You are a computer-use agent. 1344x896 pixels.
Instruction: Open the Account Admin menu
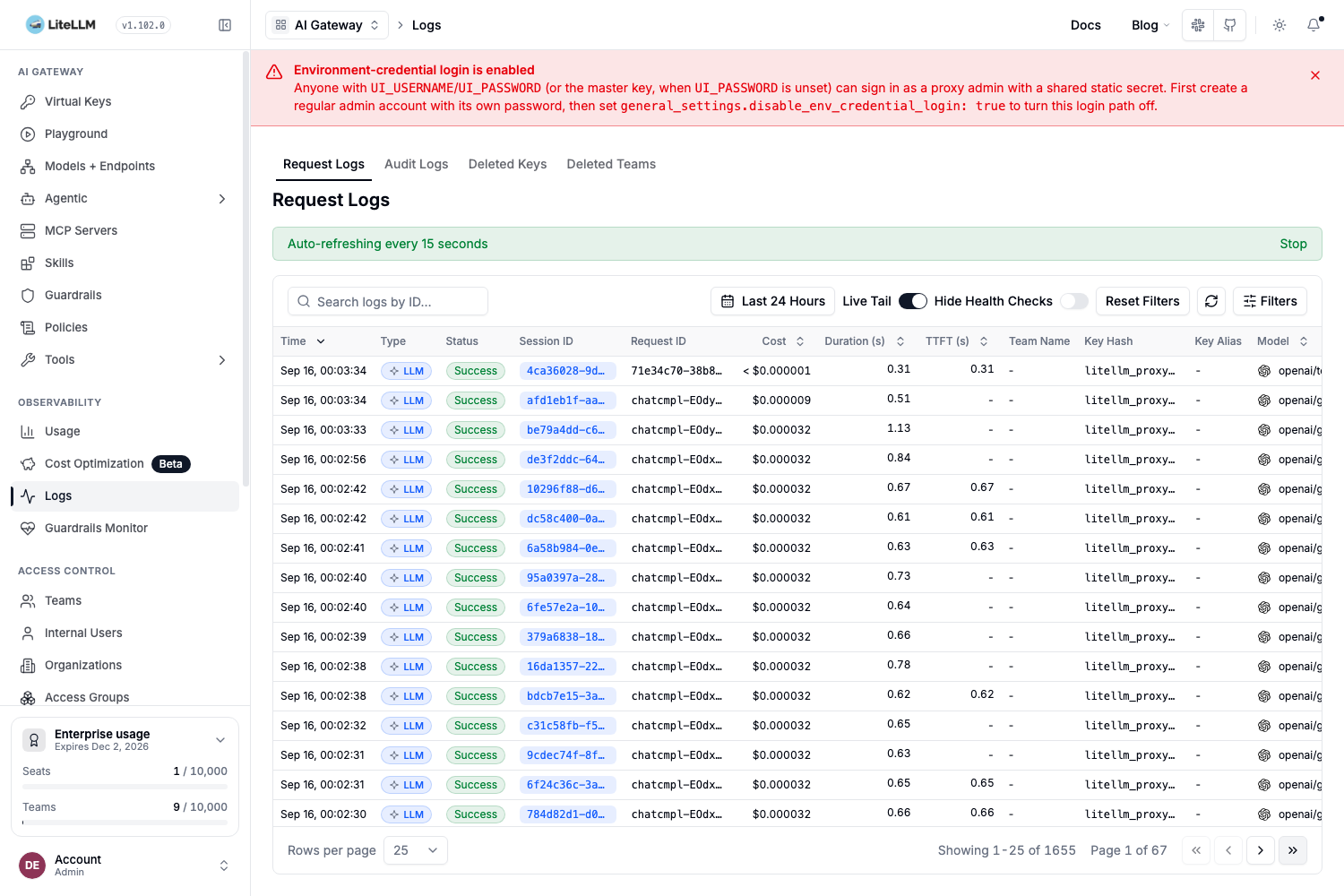(125, 865)
